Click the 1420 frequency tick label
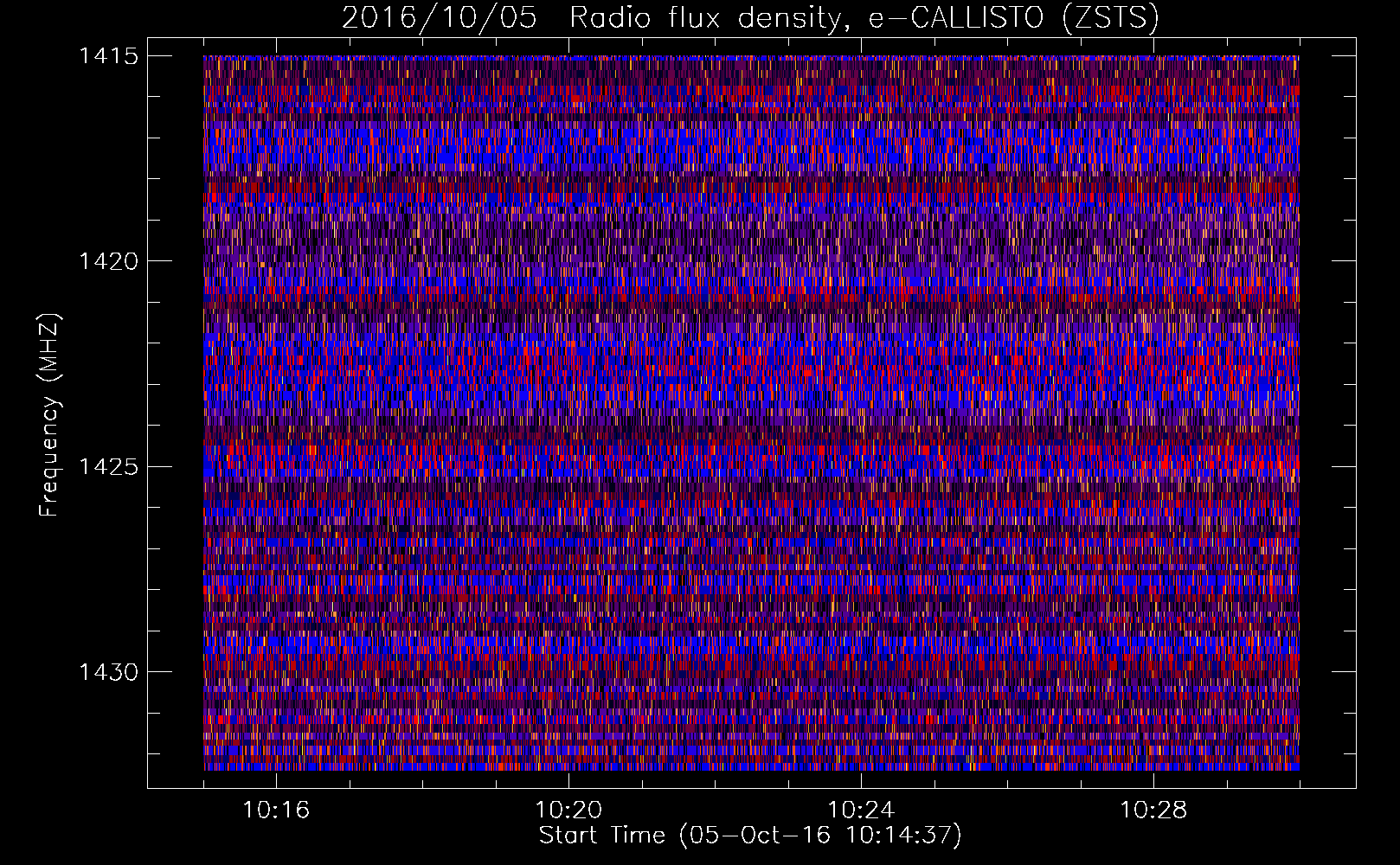This screenshot has height=865, width=1400. (x=108, y=261)
